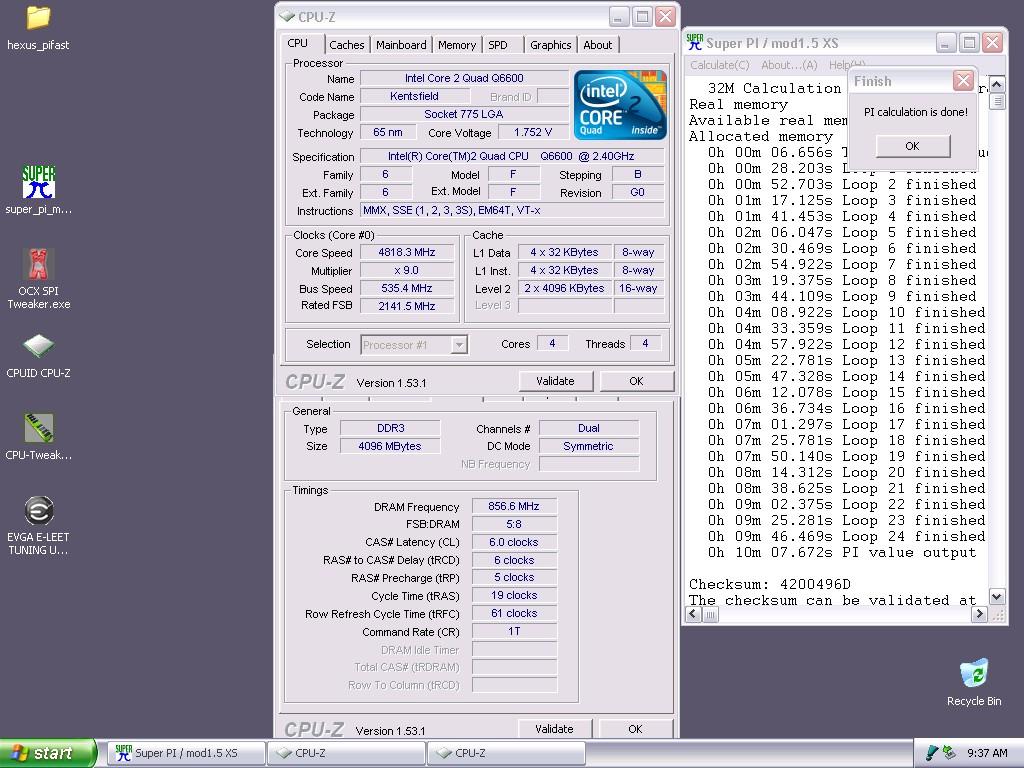
Task: Click the system tray pen-shaped icon
Action: coord(932,753)
